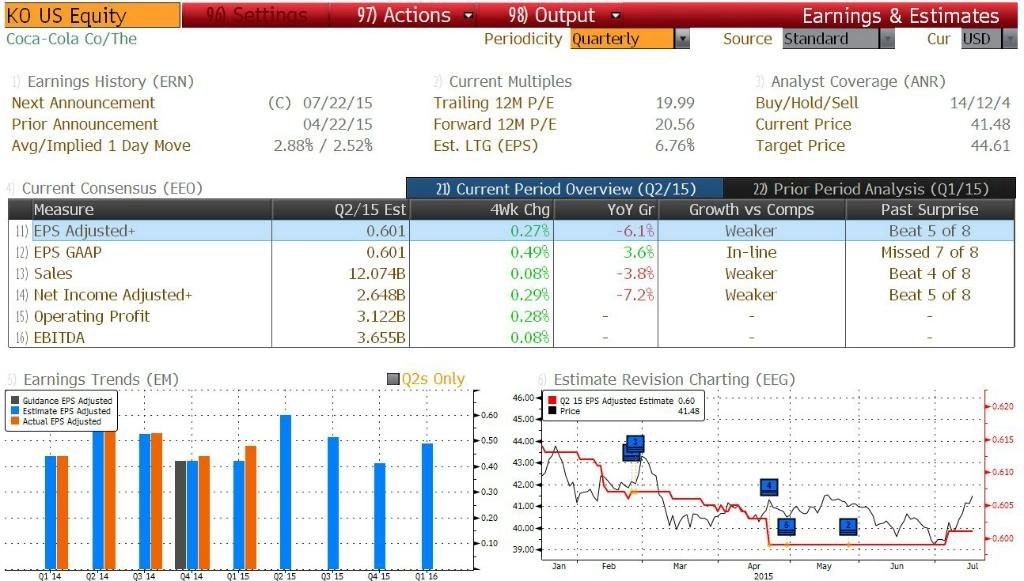Click event marker 5 on the estimate revision chart

click(x=786, y=526)
